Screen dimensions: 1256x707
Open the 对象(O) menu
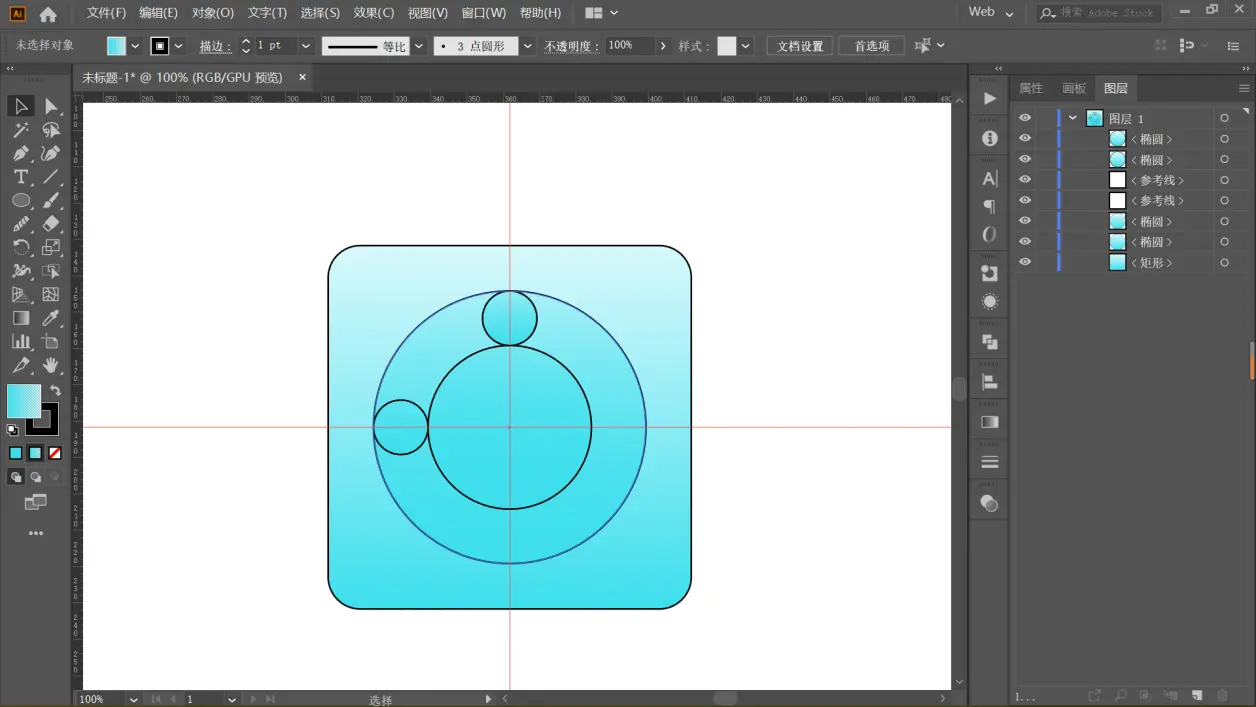[212, 13]
